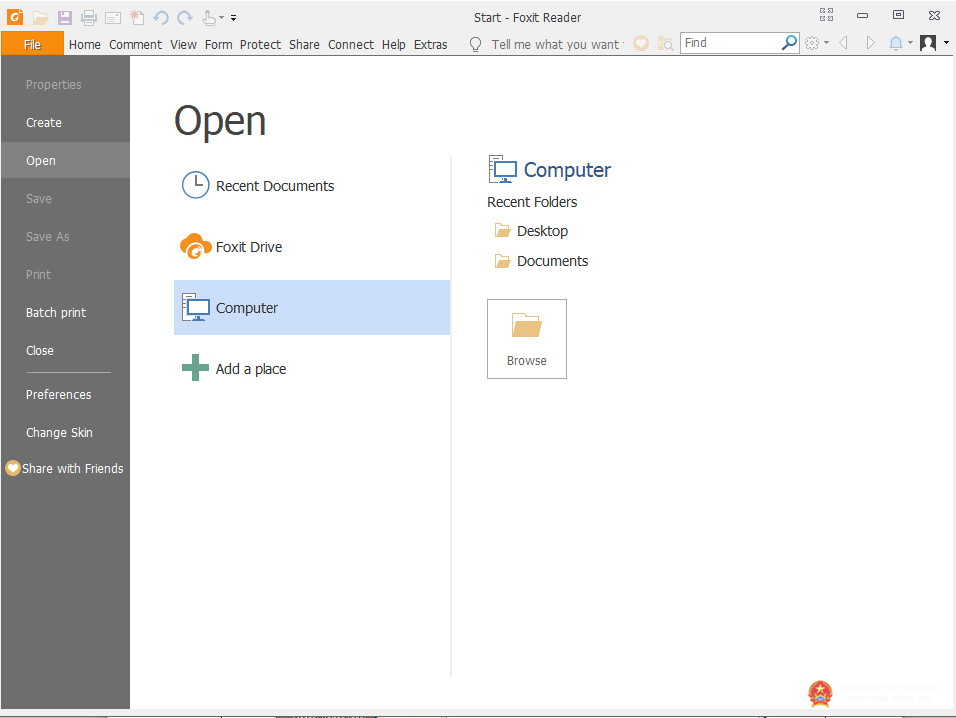The image size is (956, 718).
Task: Select the Protect ribbon tab
Action: (x=260, y=44)
